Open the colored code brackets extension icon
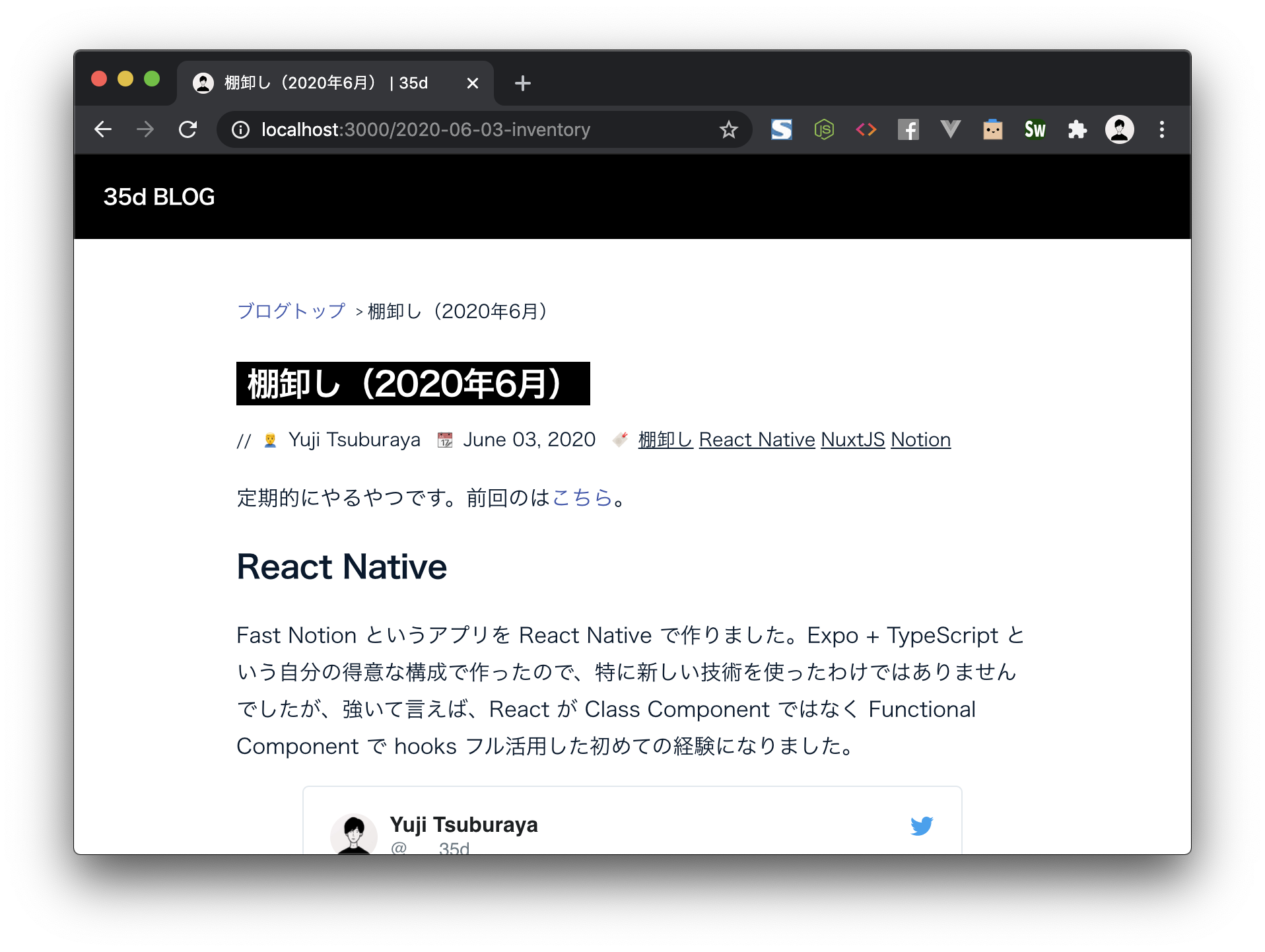The image size is (1265, 952). point(866,129)
